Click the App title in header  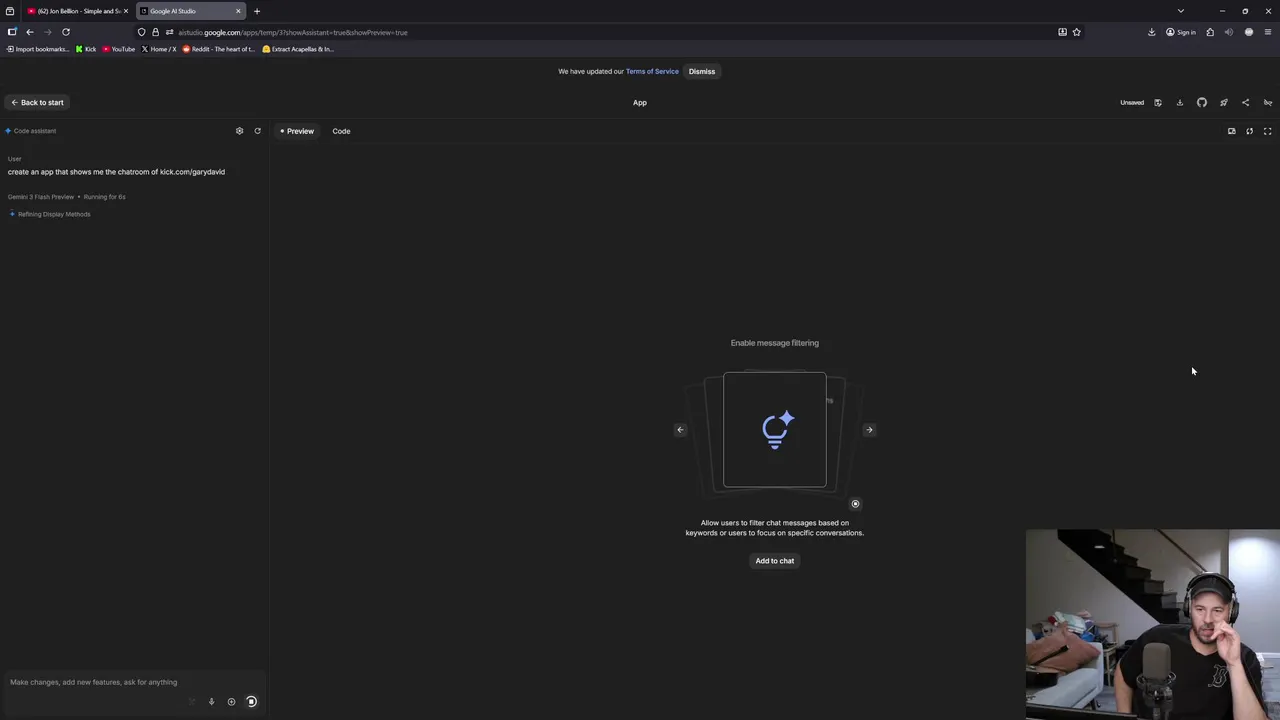(x=640, y=102)
